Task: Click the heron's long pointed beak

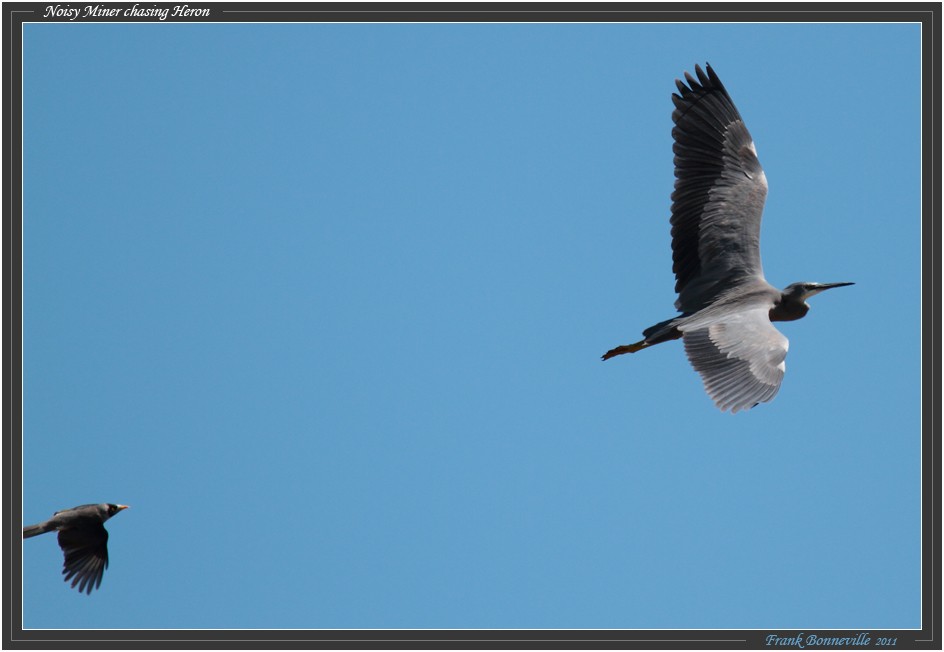Action: (x=834, y=286)
